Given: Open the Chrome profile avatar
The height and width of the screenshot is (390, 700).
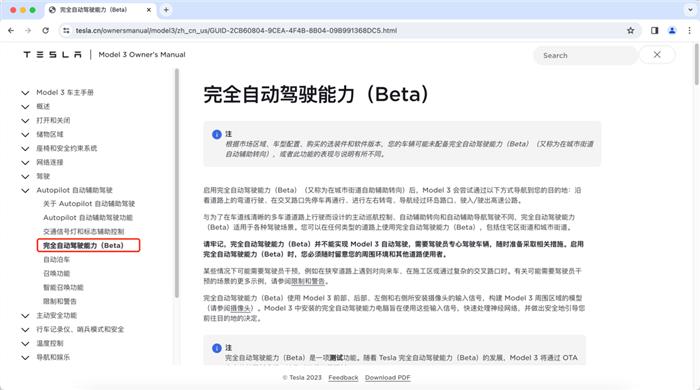Looking at the screenshot, I should tap(672, 30).
